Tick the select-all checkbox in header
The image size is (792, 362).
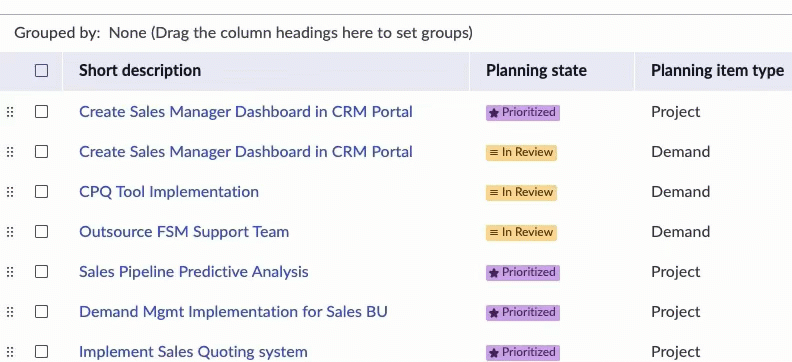(41, 71)
